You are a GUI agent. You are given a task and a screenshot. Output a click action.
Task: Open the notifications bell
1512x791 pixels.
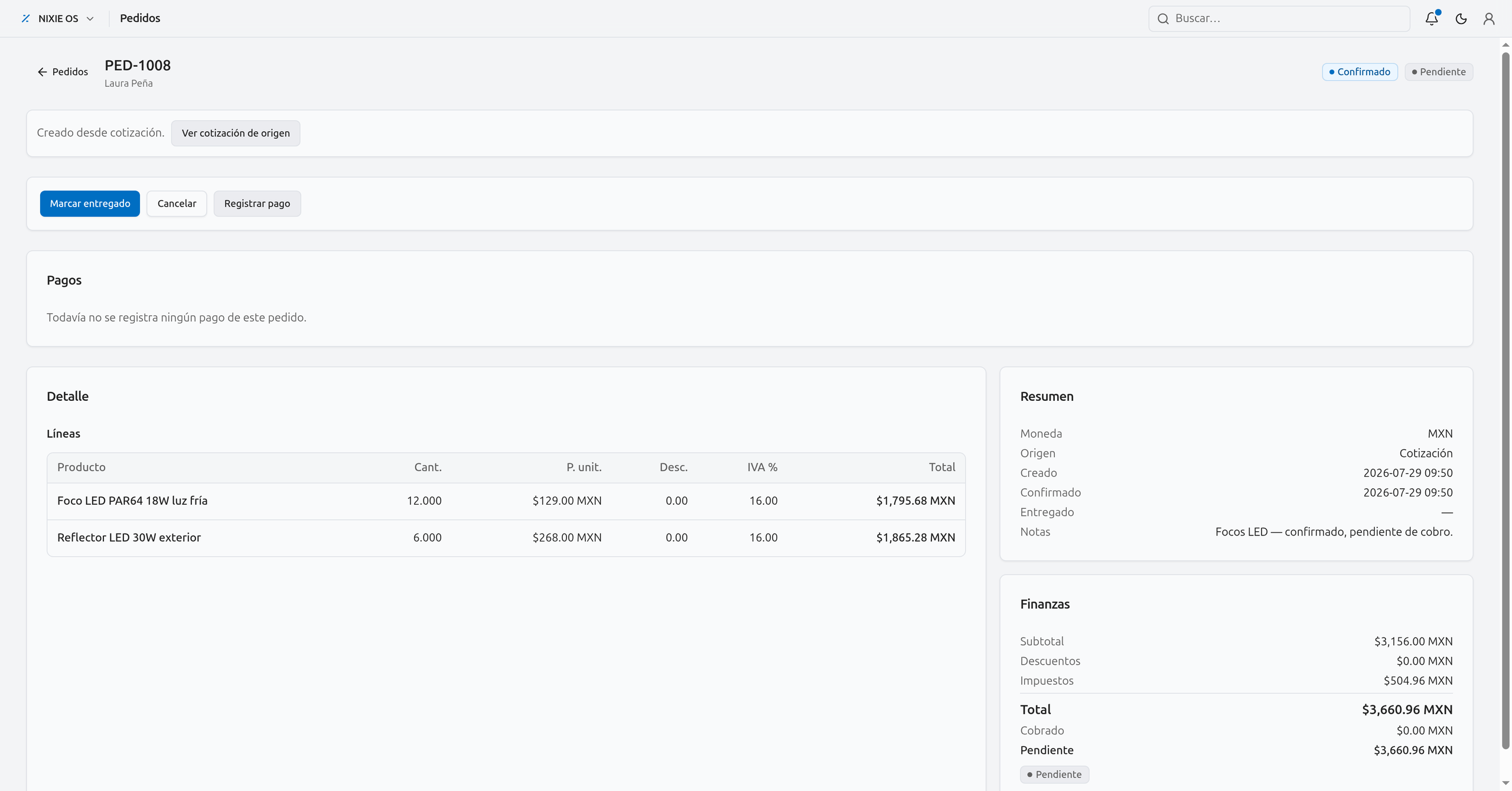(x=1432, y=18)
